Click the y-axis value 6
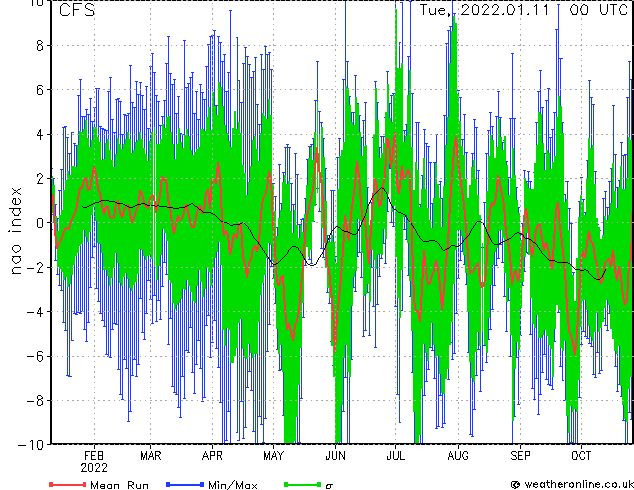This screenshot has height=490, width=634. tap(40, 90)
